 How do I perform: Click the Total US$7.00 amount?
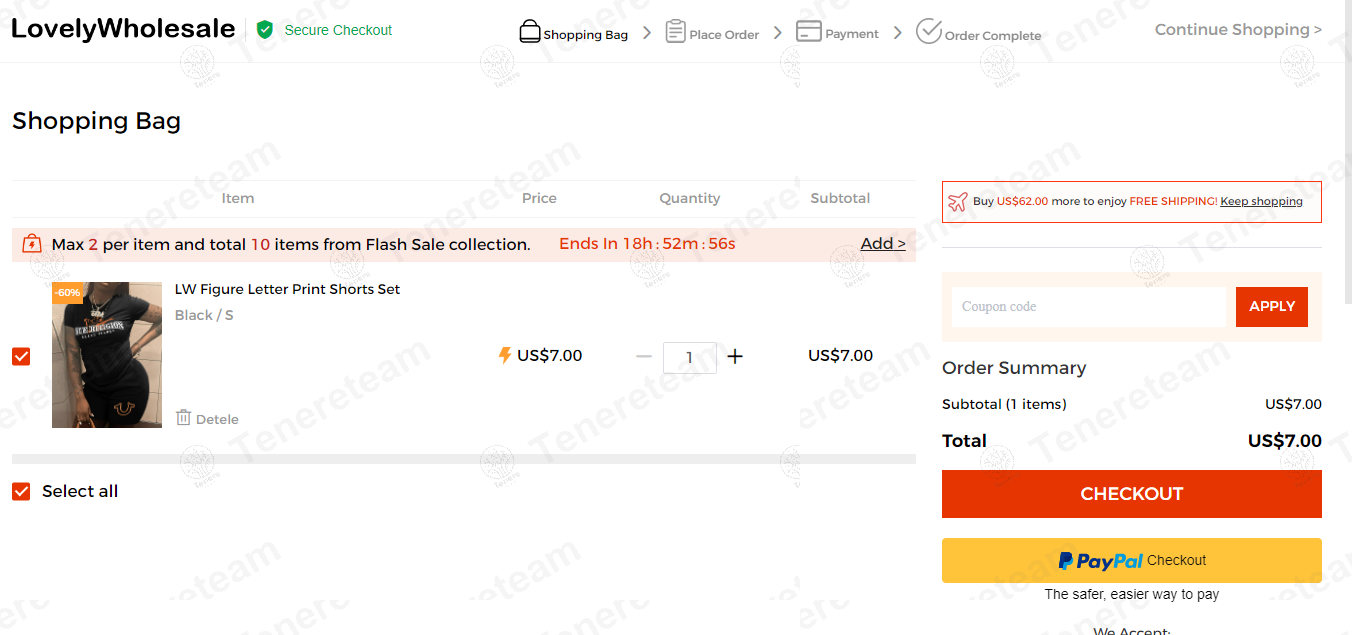(1284, 441)
